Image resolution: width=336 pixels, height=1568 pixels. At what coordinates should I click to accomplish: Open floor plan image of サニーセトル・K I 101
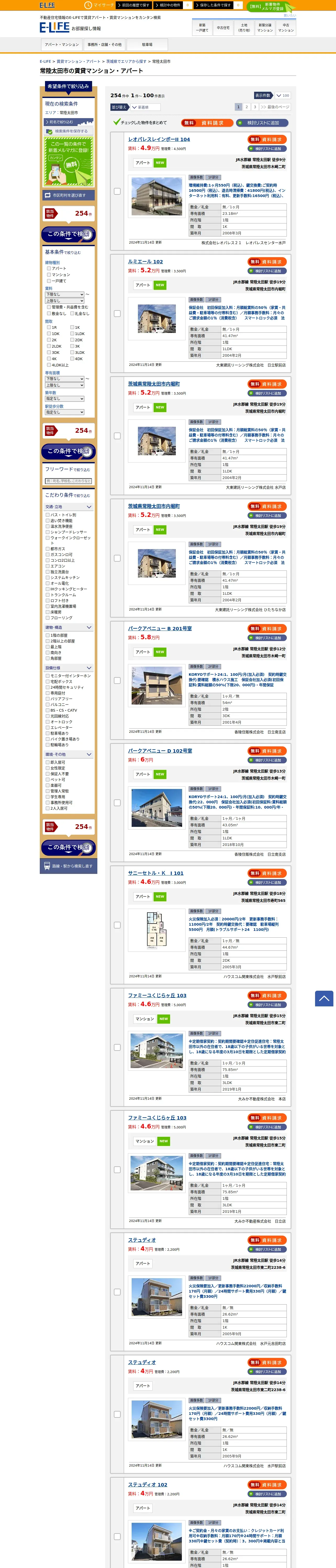[x=157, y=930]
